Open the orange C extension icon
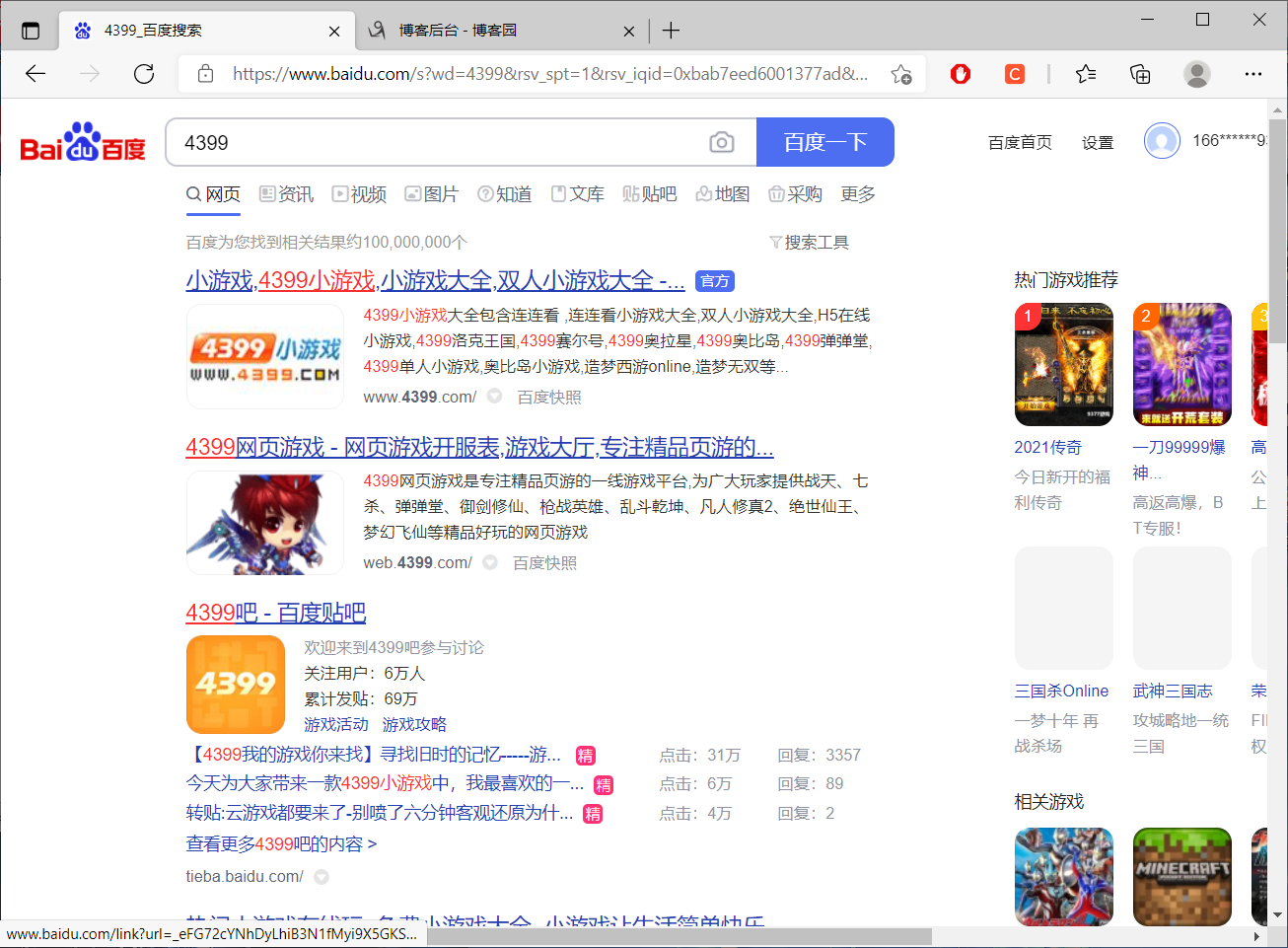Screen dimensions: 1288x948 pyautogui.click(x=1015, y=74)
